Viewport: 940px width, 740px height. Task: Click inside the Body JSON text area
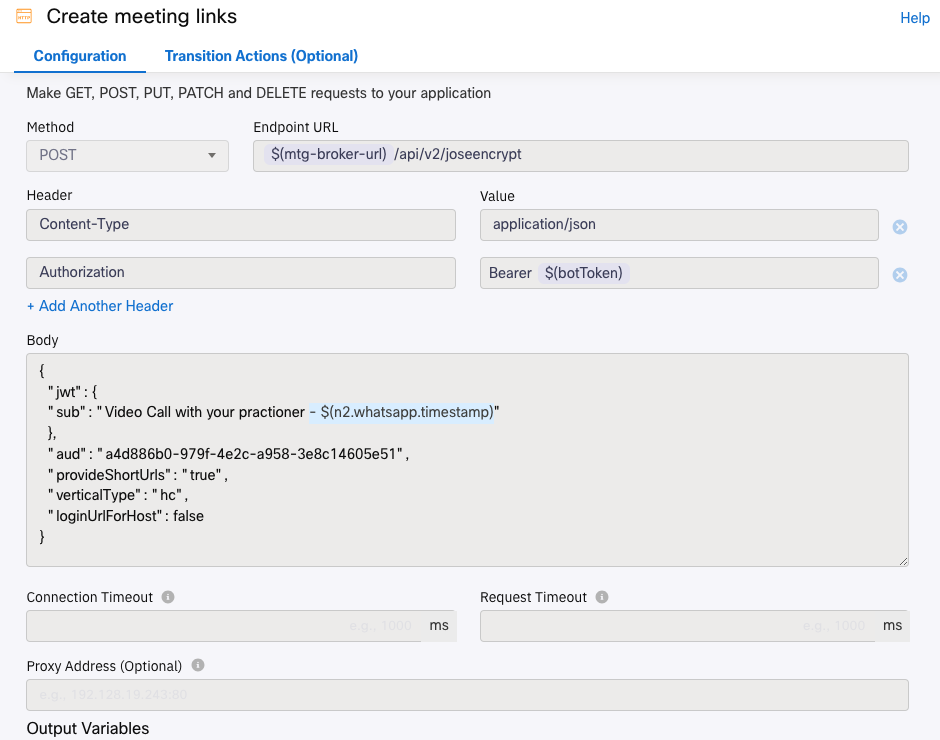(x=467, y=460)
